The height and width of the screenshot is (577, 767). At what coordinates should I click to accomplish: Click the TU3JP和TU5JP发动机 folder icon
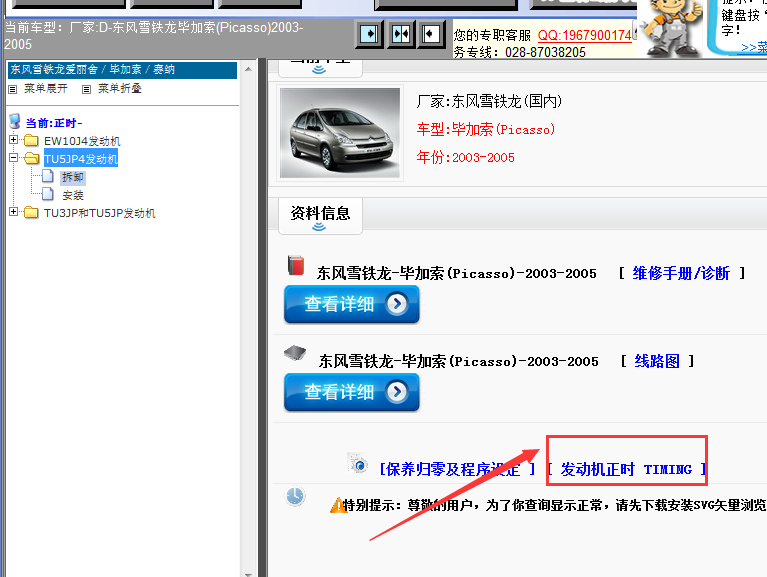[31, 213]
